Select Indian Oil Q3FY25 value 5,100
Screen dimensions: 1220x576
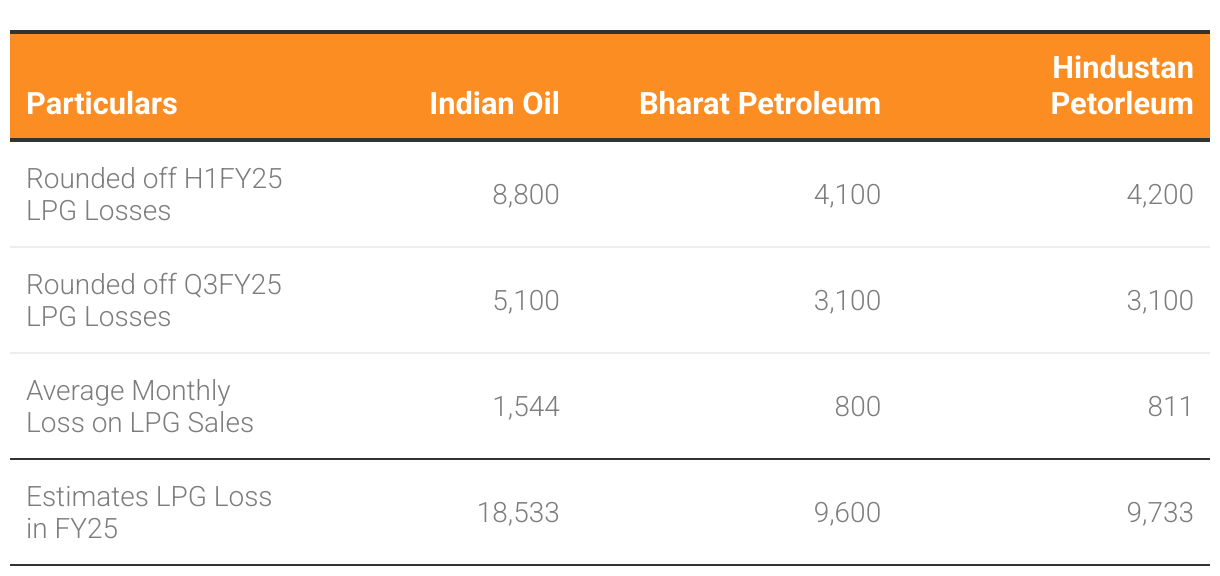526,300
